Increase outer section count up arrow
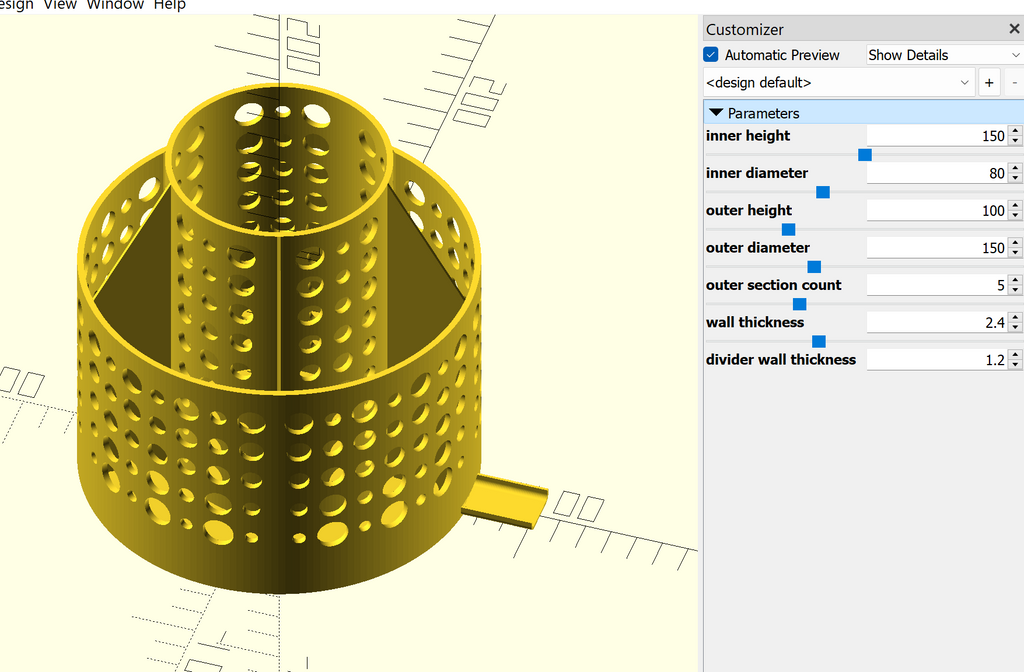The height and width of the screenshot is (672, 1024). [x=1015, y=281]
